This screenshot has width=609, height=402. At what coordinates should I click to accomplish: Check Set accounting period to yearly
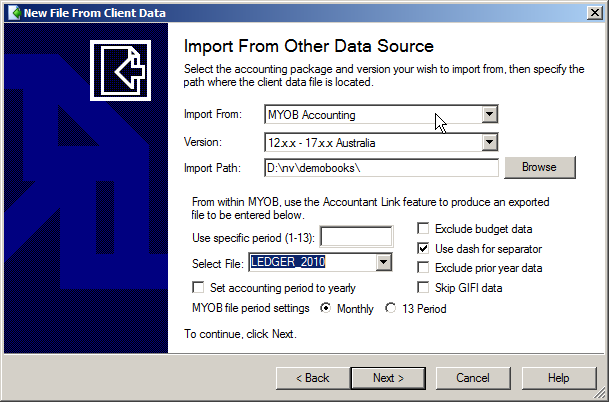tap(199, 288)
